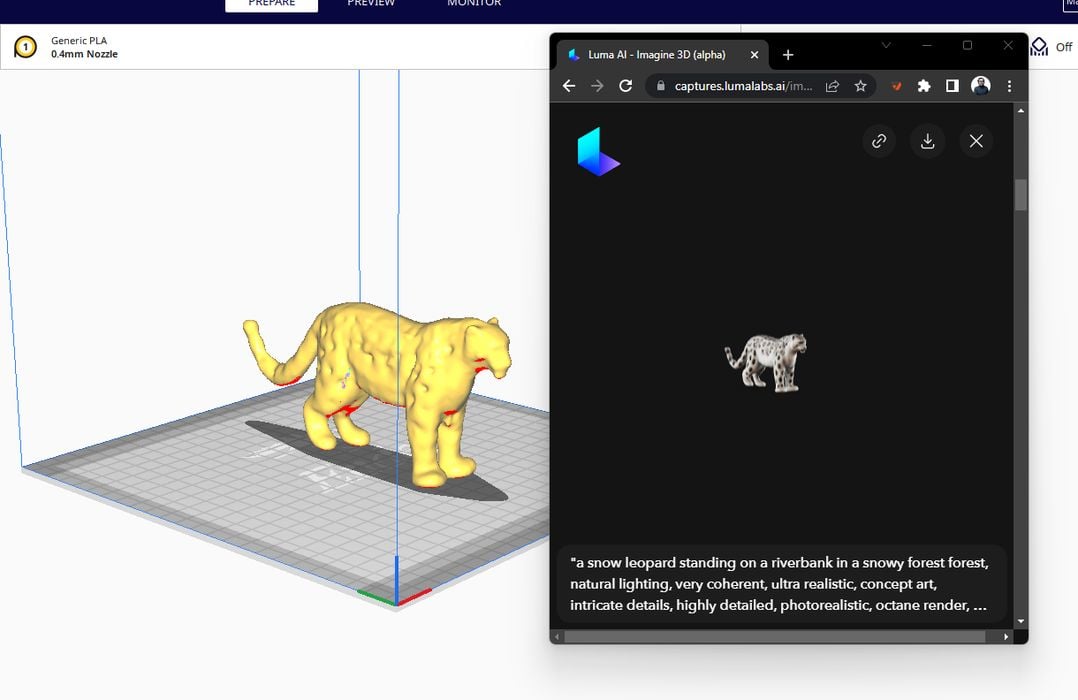The image size is (1078, 700).
Task: Click the copy link icon in Luma
Action: tap(879, 141)
